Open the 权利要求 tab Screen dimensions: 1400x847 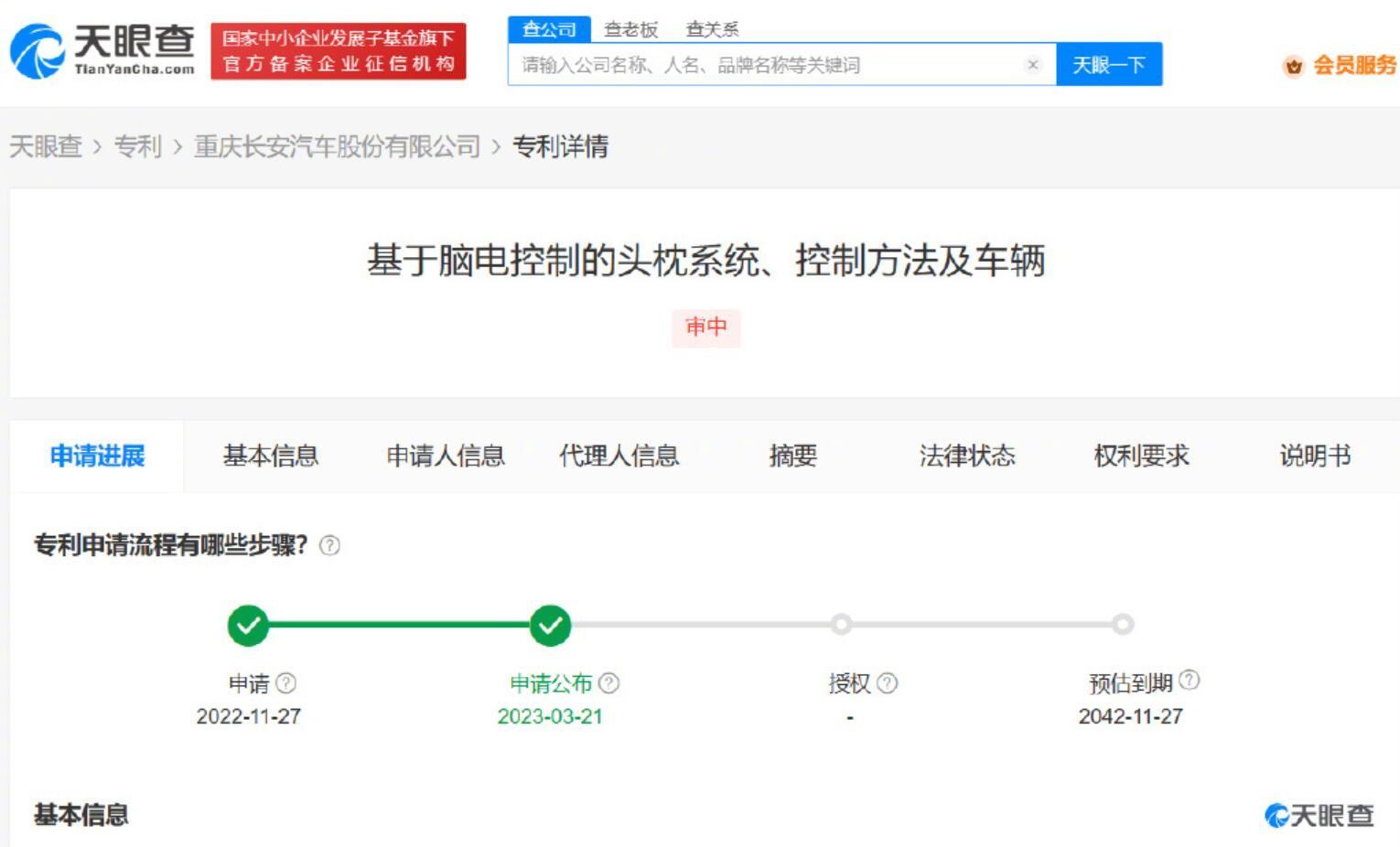pyautogui.click(x=1141, y=456)
